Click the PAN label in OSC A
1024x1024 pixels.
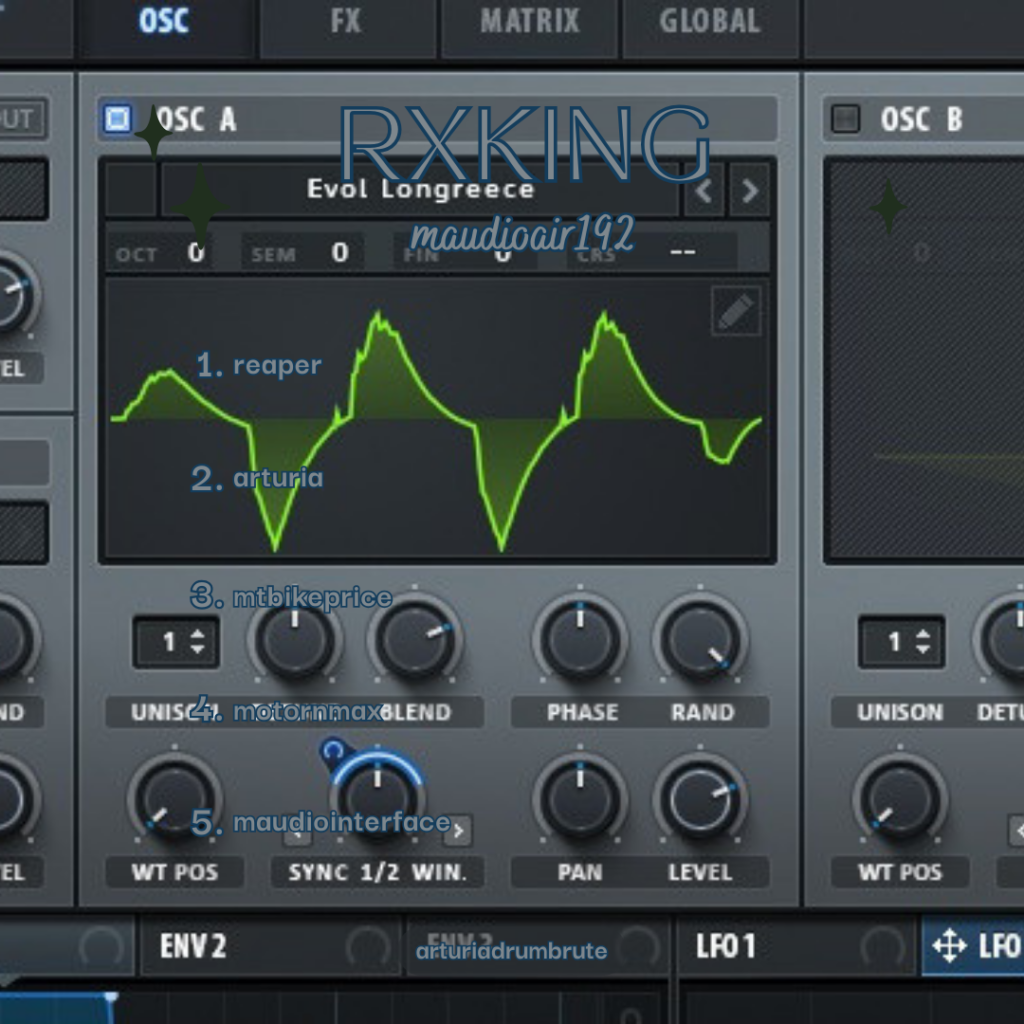pos(580,872)
